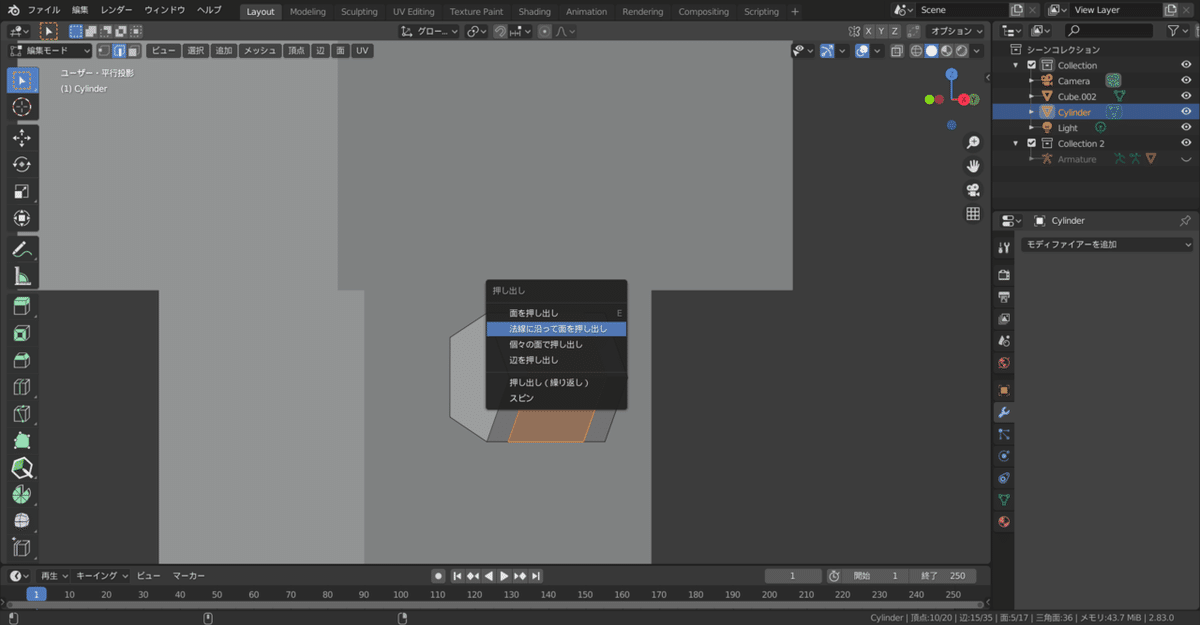The height and width of the screenshot is (625, 1200).
Task: Select the Extrude Region tool
Action: click(x=22, y=306)
